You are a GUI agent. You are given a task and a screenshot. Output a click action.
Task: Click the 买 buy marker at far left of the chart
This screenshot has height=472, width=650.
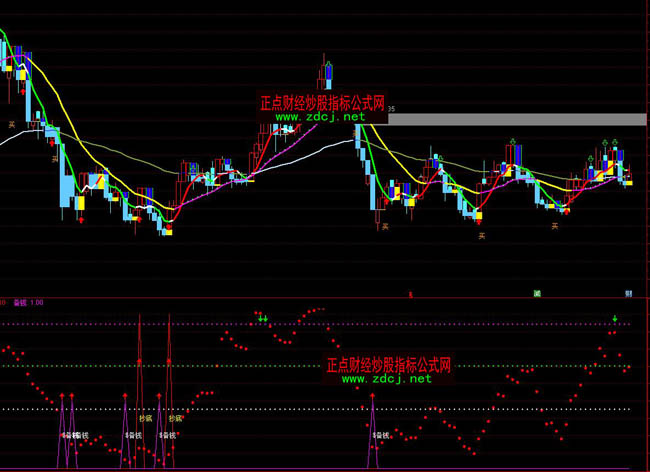pyautogui.click(x=12, y=125)
